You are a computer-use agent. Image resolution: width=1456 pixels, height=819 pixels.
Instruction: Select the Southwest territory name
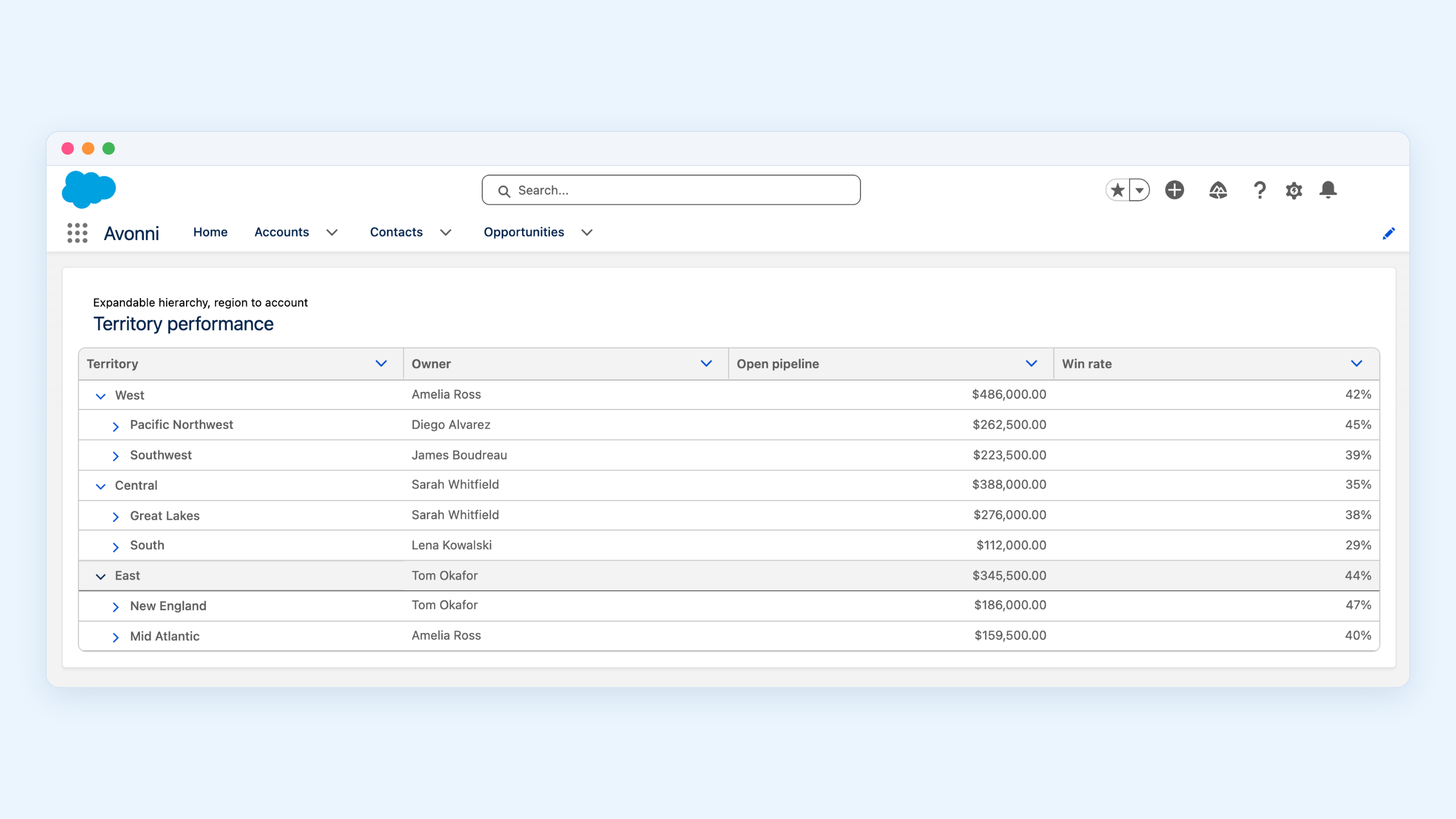click(161, 455)
